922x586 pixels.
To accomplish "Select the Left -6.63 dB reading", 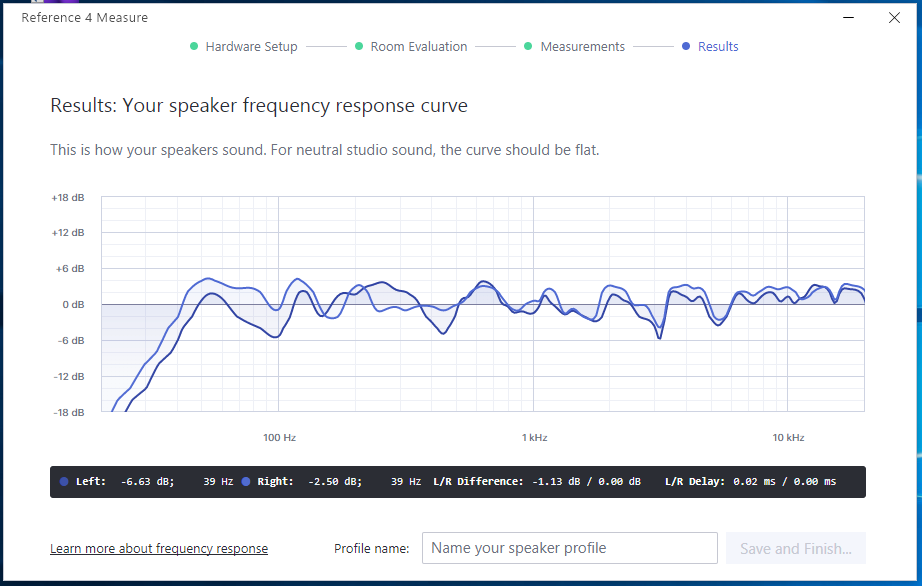I will [x=148, y=481].
